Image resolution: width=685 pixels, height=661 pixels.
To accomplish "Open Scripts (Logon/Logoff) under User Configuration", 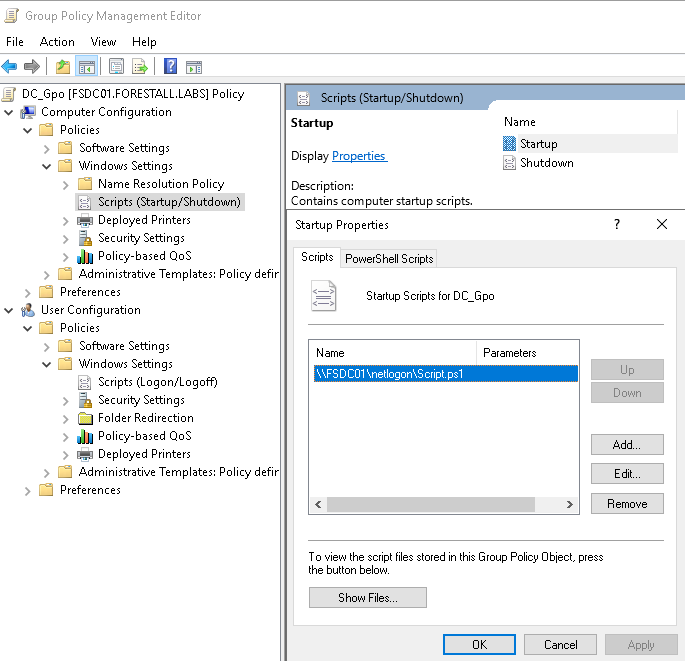I will [157, 382].
